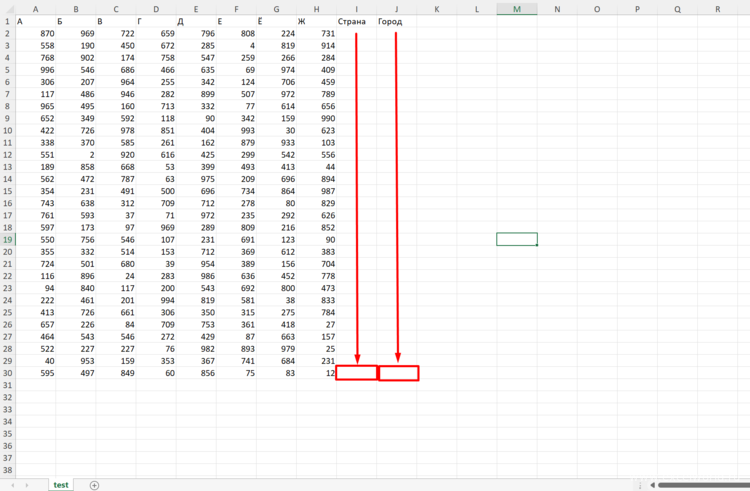This screenshot has height=491, width=750.
Task: Click cell G16 with value 80
Action: (x=276, y=203)
